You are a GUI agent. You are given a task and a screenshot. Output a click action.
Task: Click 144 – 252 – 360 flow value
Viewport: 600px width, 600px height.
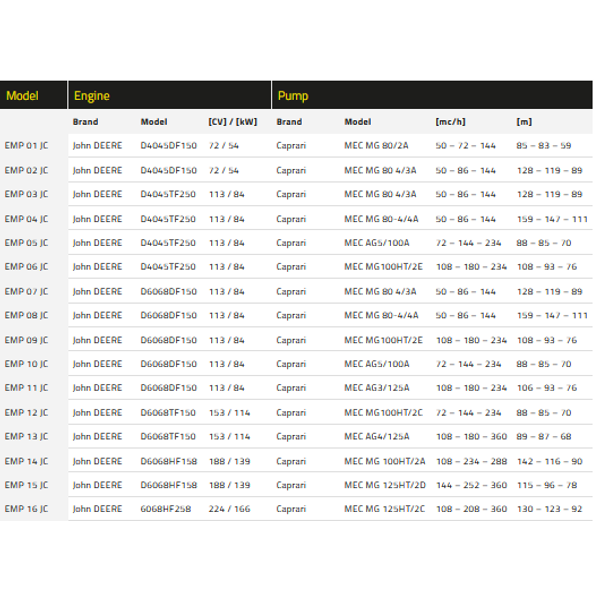coord(471,485)
